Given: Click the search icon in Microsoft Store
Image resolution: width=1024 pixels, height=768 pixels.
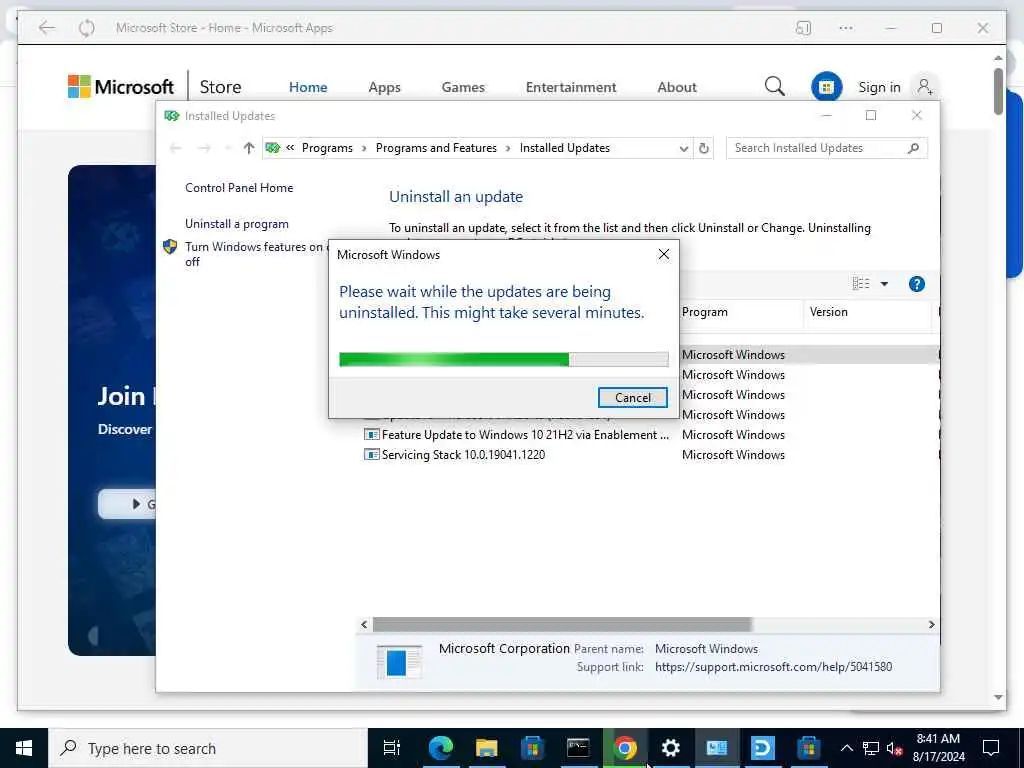Looking at the screenshot, I should point(775,86).
